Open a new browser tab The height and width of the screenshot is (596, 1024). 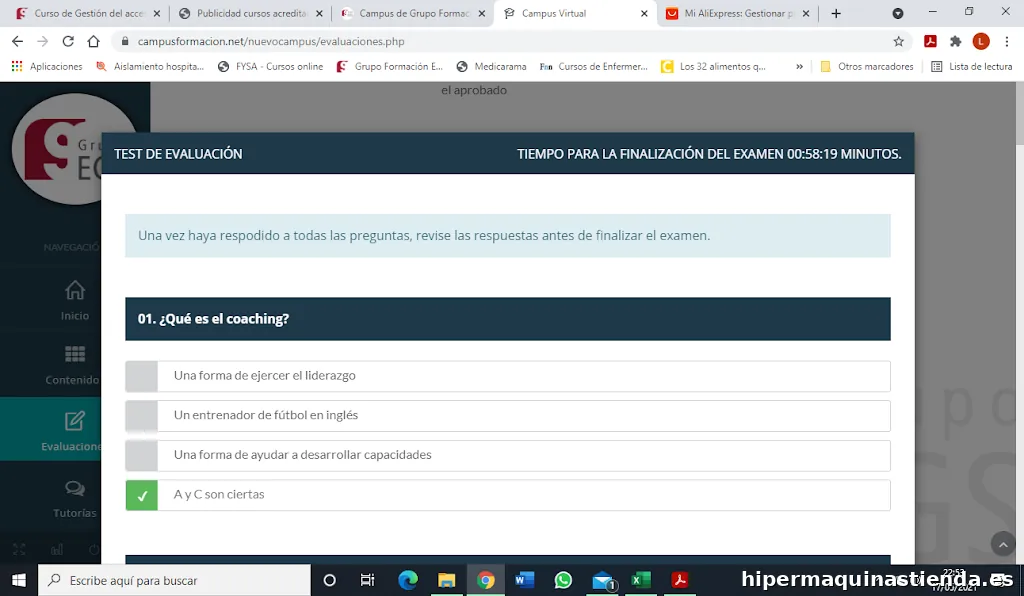(836, 13)
